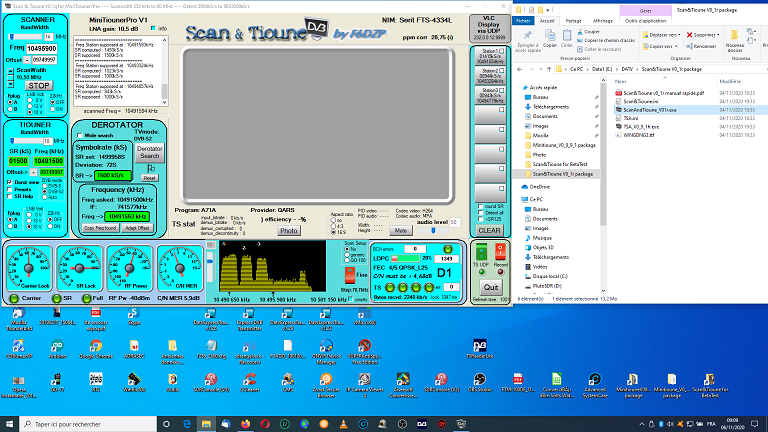This screenshot has height=432, width=768.
Task: Open the Fichier tab in Explorer
Action: point(523,21)
